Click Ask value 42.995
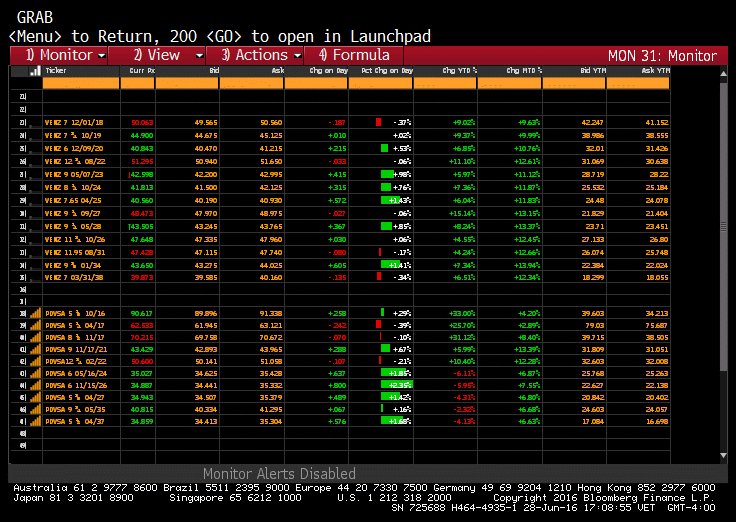 (x=271, y=174)
